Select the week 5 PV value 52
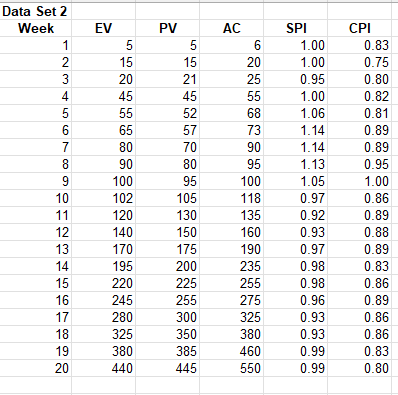Screen dimensions: 398x395 point(167,113)
